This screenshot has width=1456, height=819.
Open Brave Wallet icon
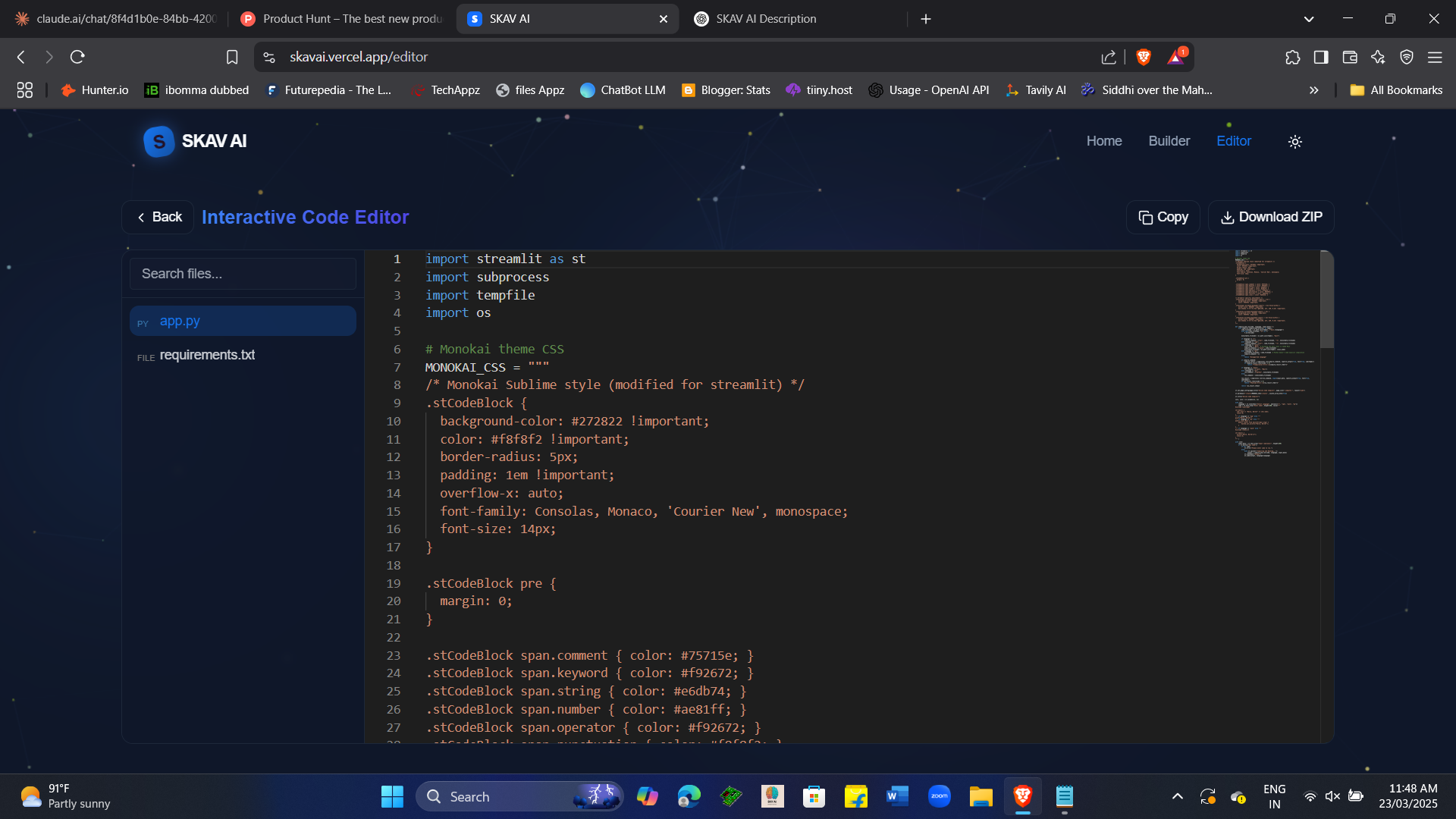click(x=1350, y=57)
